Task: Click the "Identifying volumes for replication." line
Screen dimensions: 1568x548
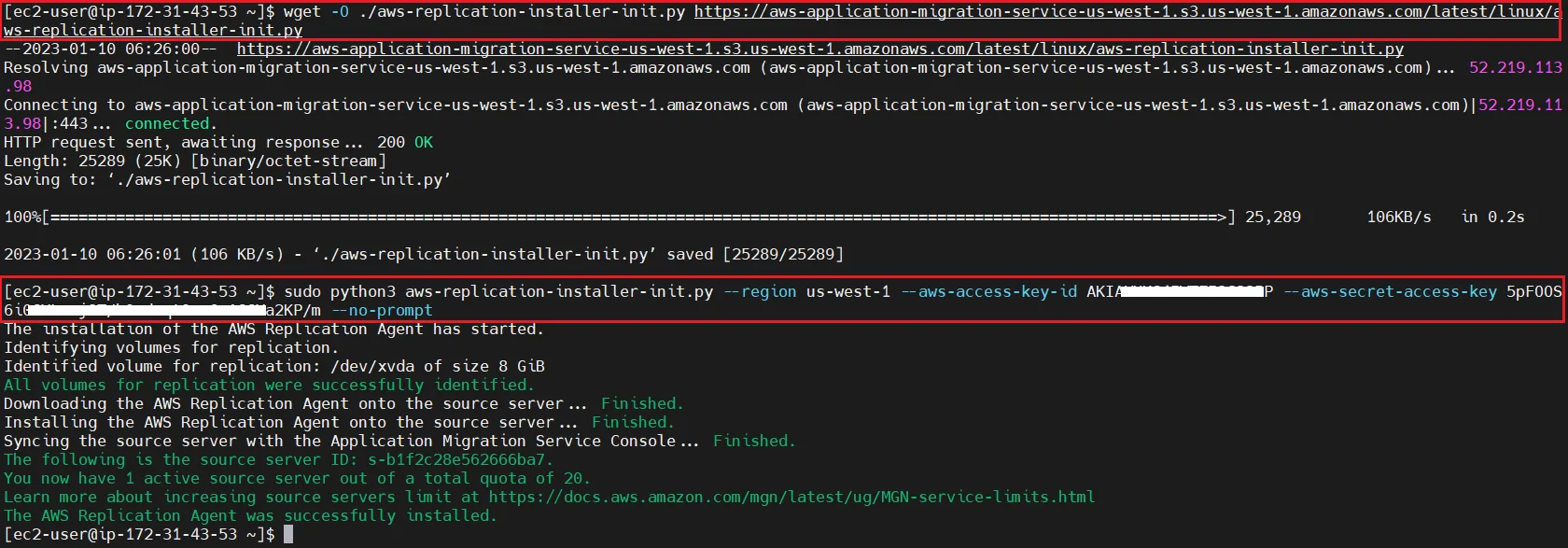Action: [x=172, y=347]
